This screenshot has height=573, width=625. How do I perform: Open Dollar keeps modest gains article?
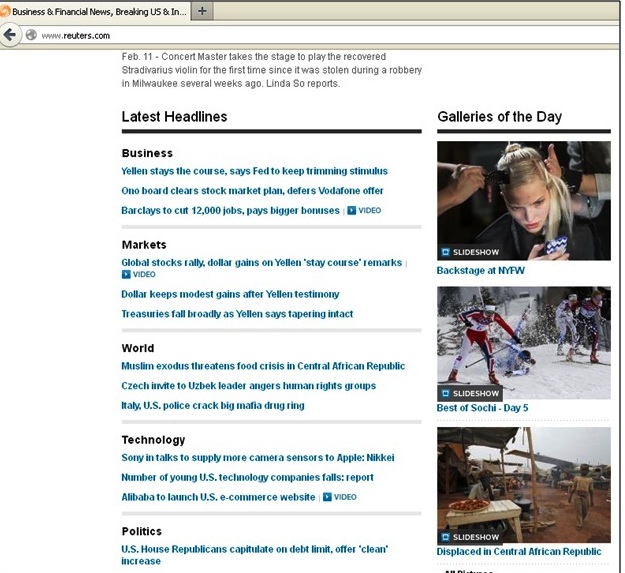pos(230,294)
